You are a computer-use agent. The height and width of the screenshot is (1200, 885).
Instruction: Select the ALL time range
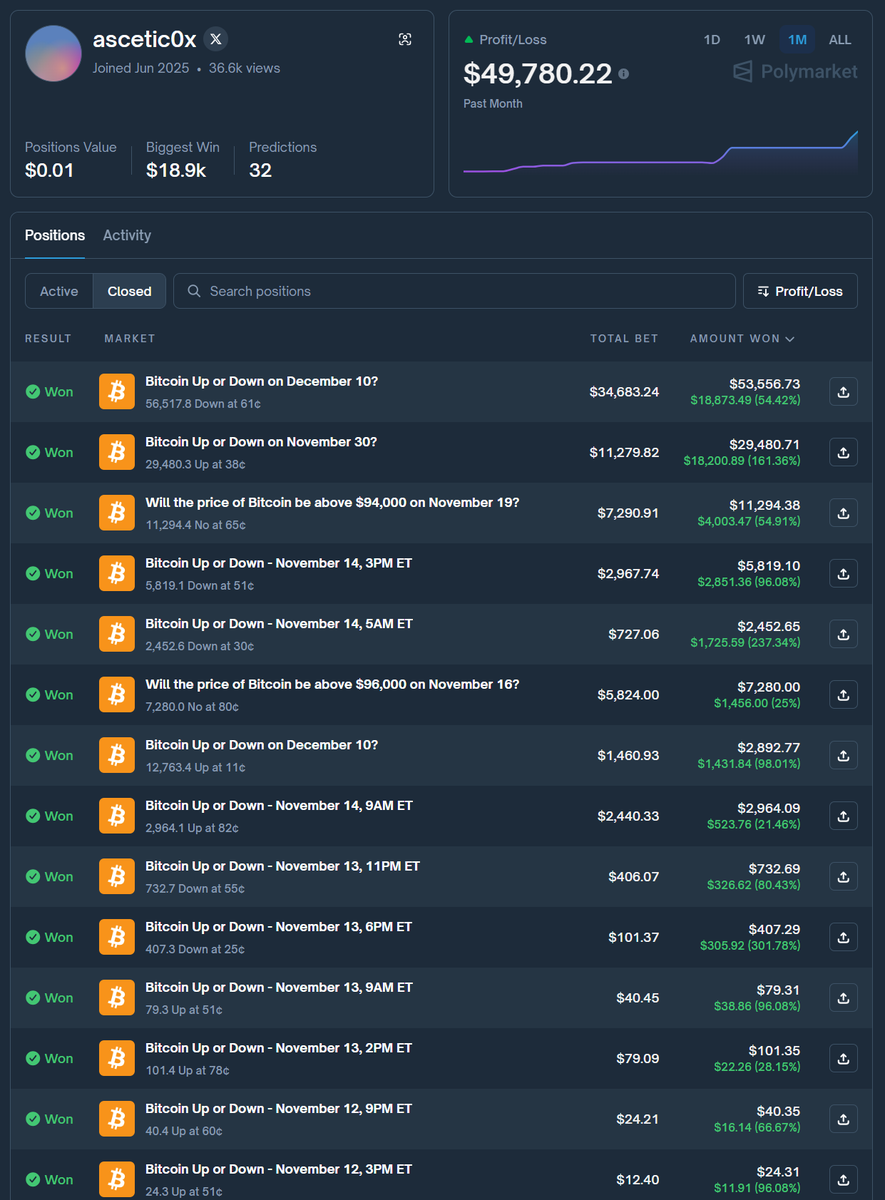(x=840, y=40)
